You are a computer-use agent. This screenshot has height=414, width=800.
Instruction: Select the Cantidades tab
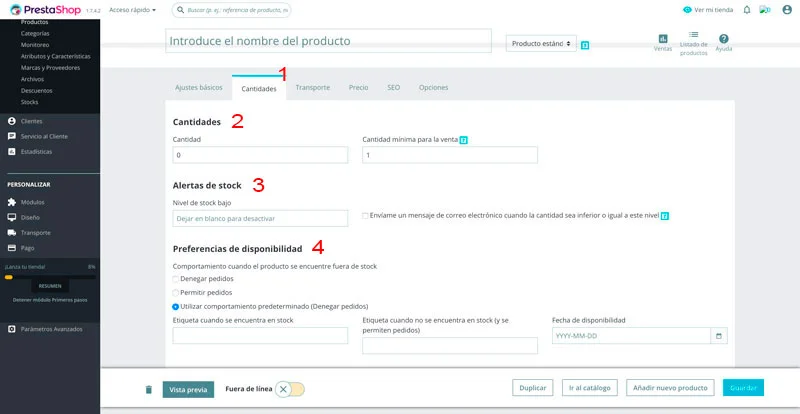pyautogui.click(x=259, y=88)
